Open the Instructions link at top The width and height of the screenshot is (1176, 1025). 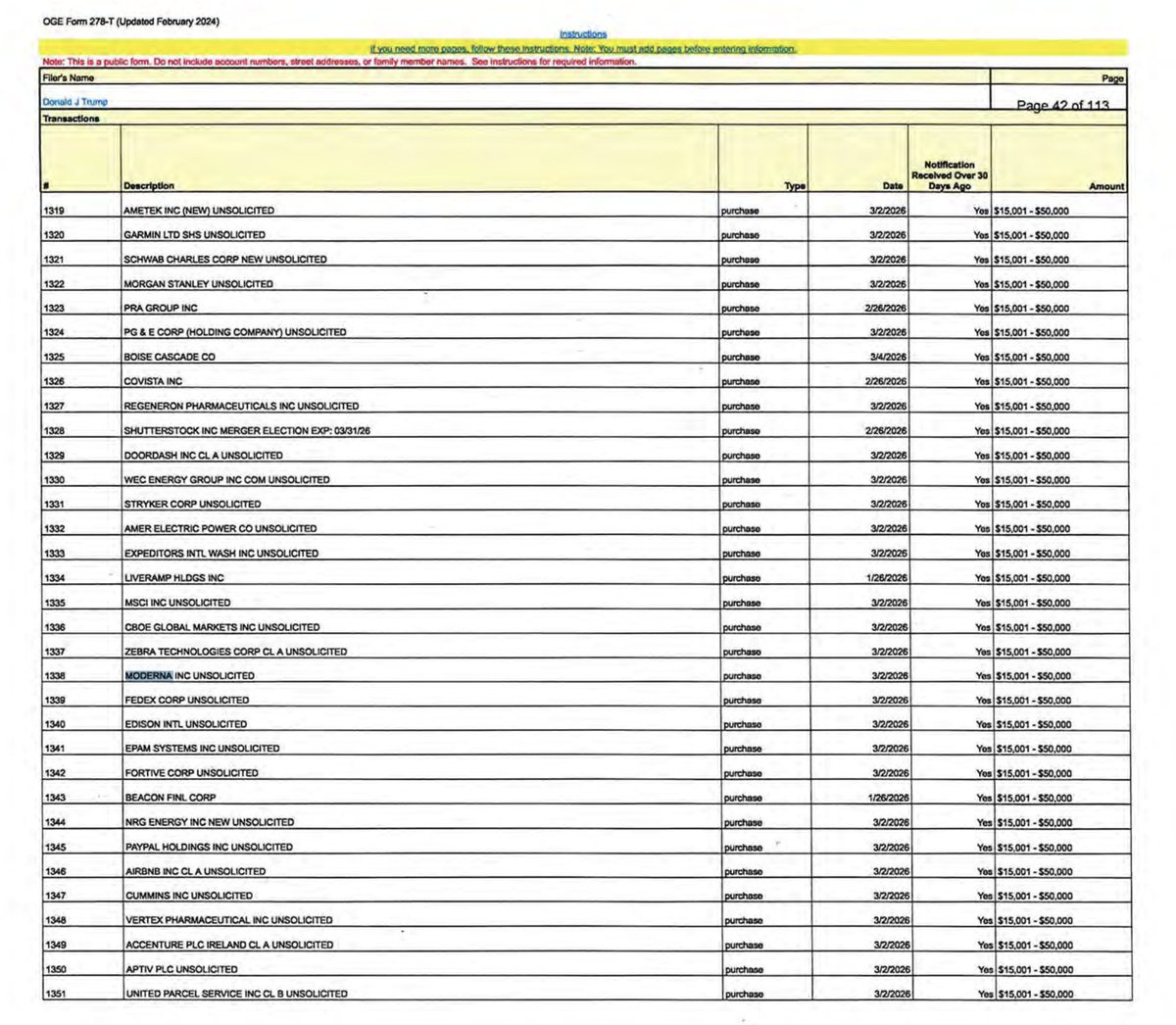point(583,34)
